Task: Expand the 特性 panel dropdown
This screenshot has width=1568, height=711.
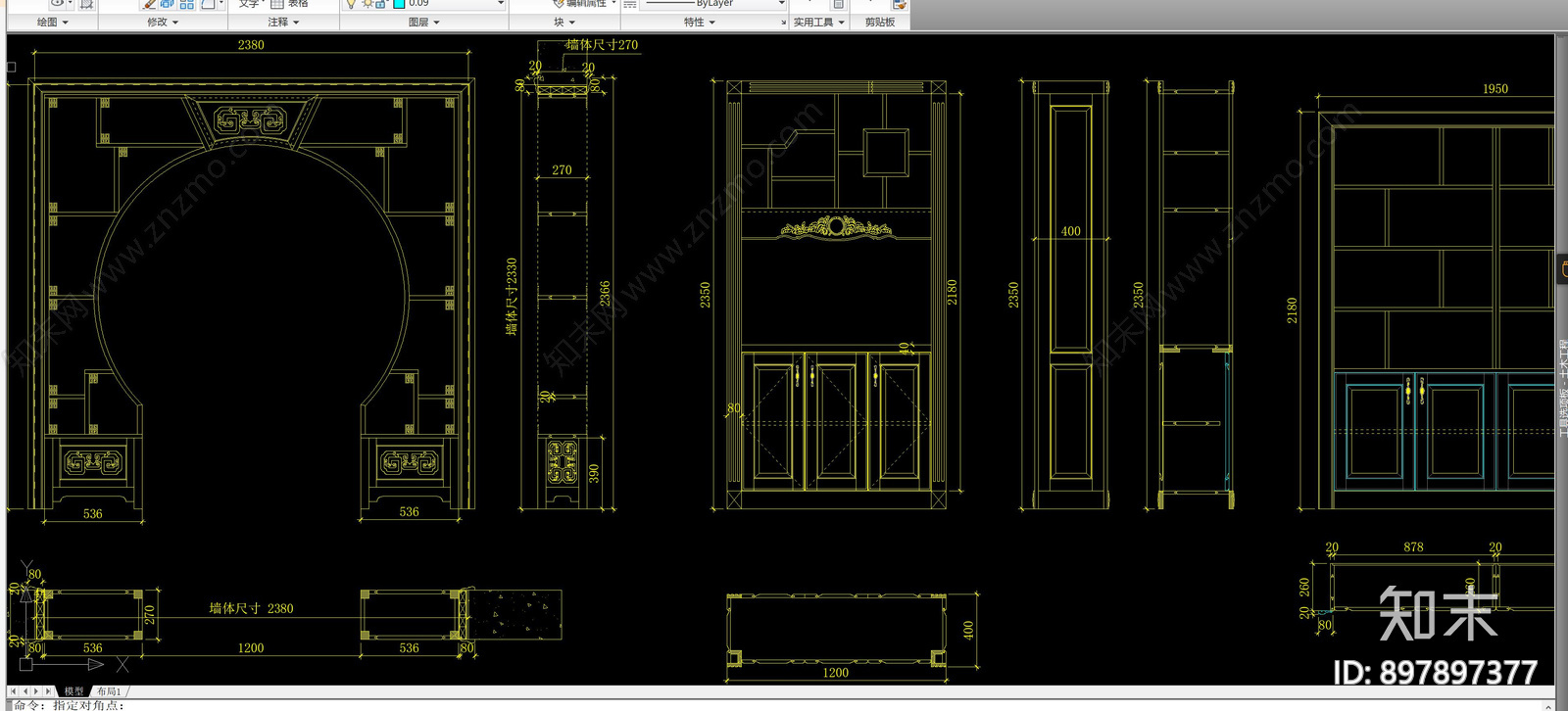Action: (x=700, y=22)
